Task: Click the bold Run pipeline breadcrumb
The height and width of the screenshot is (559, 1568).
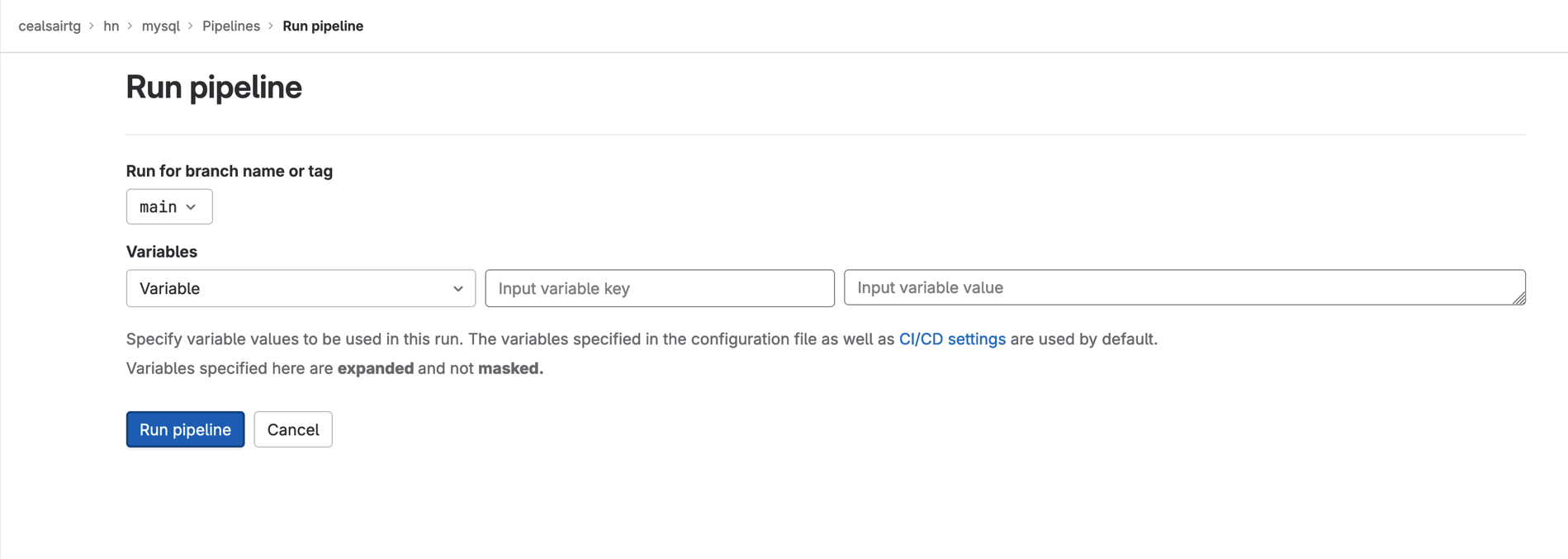Action: click(323, 26)
